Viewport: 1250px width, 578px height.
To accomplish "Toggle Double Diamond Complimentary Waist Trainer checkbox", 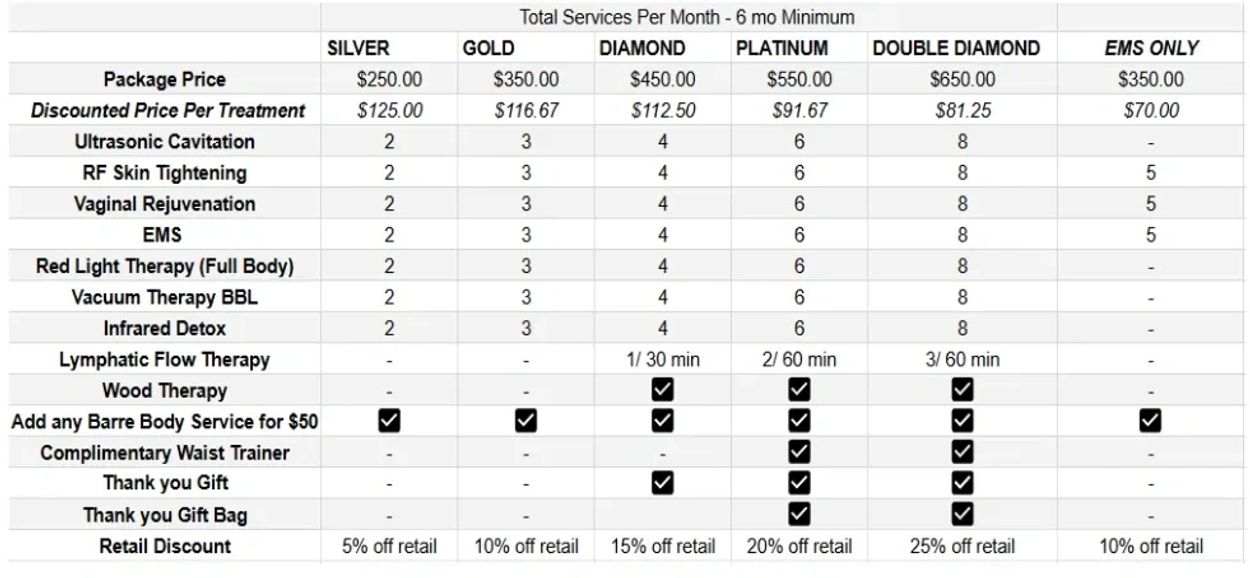I will (x=962, y=452).
